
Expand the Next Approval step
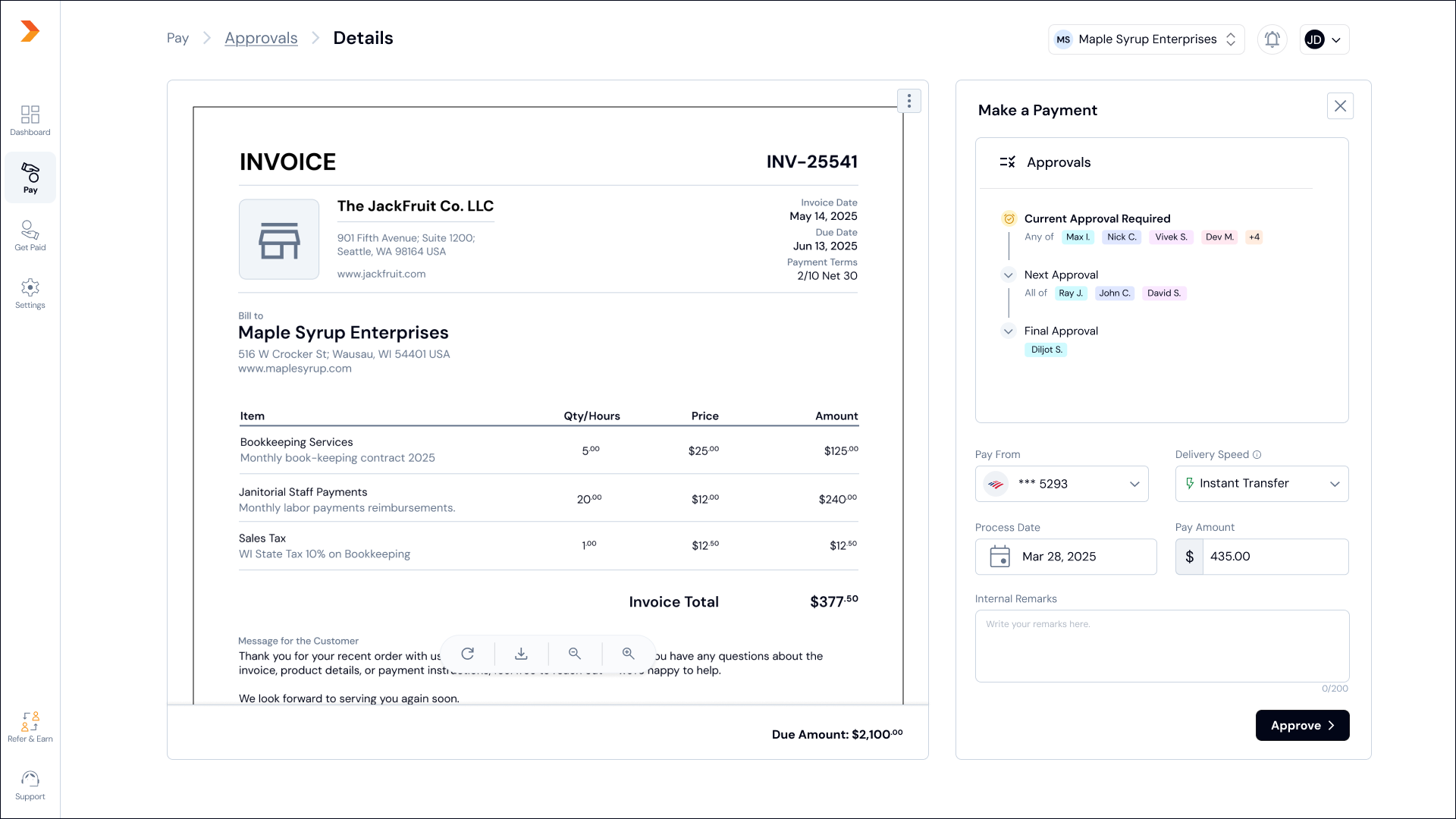click(1008, 275)
